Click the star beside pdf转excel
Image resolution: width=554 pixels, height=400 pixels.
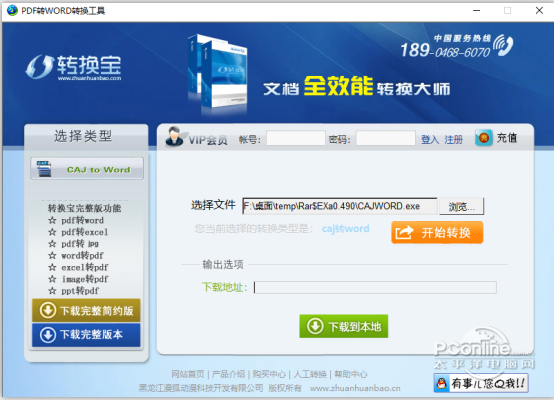[x=52, y=232]
